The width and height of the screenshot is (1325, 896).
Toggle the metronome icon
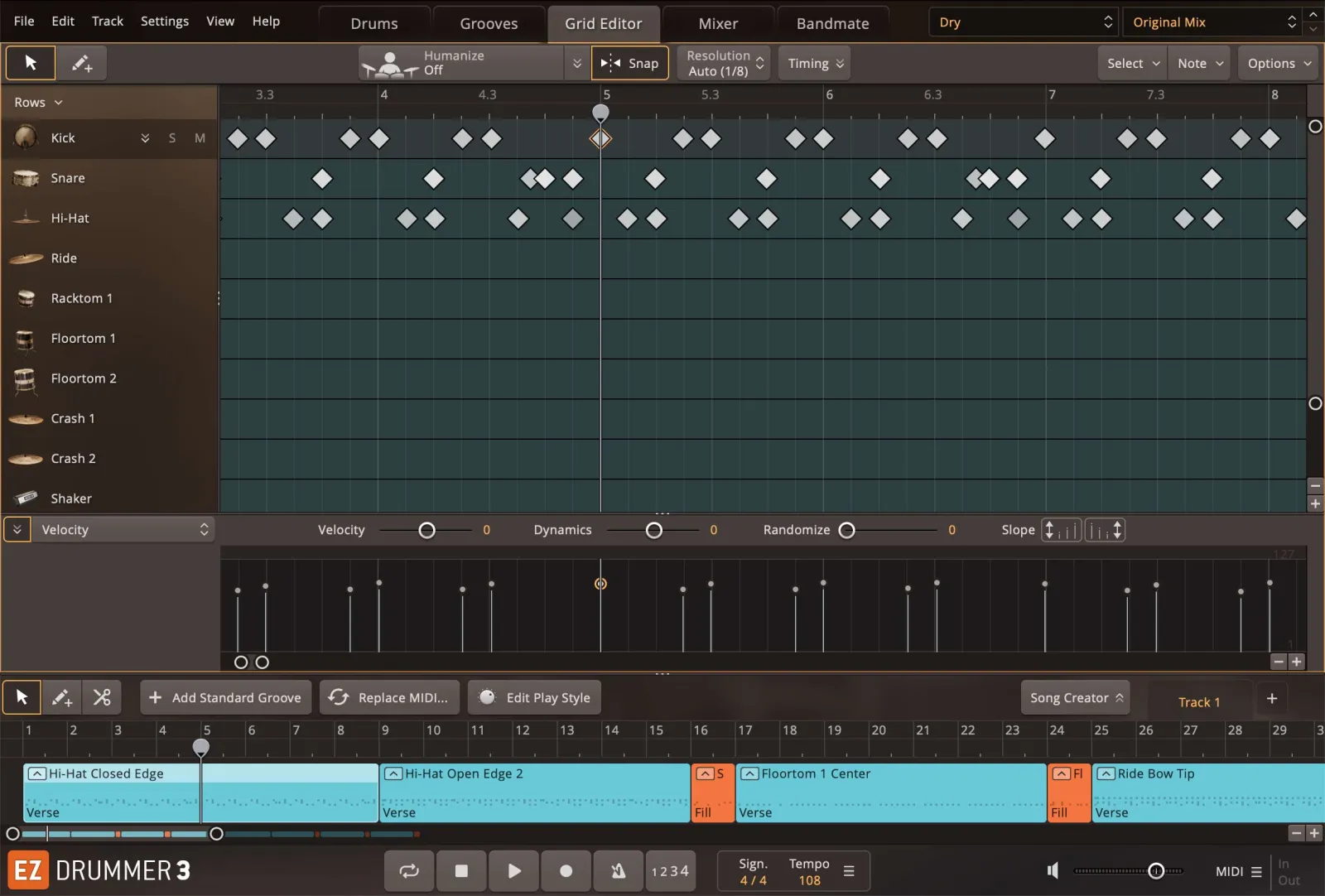(619, 870)
